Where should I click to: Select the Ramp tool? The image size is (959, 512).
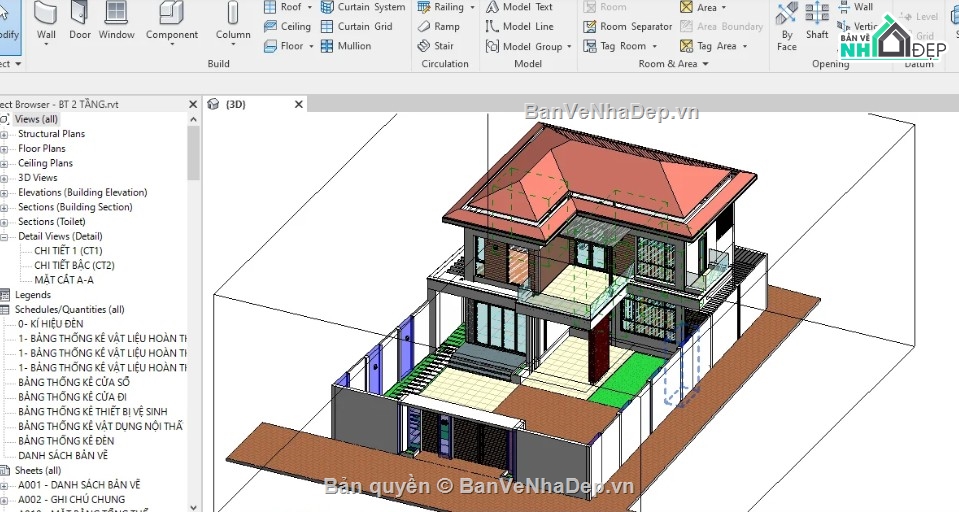pyautogui.click(x=439, y=26)
